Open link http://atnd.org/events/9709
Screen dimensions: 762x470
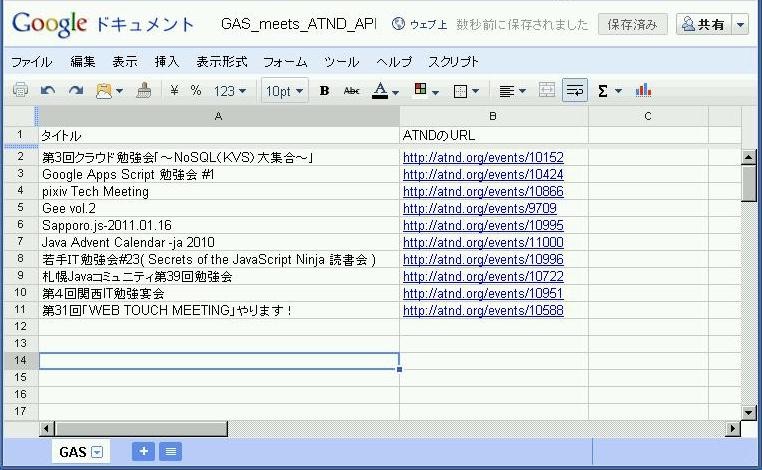coord(480,209)
